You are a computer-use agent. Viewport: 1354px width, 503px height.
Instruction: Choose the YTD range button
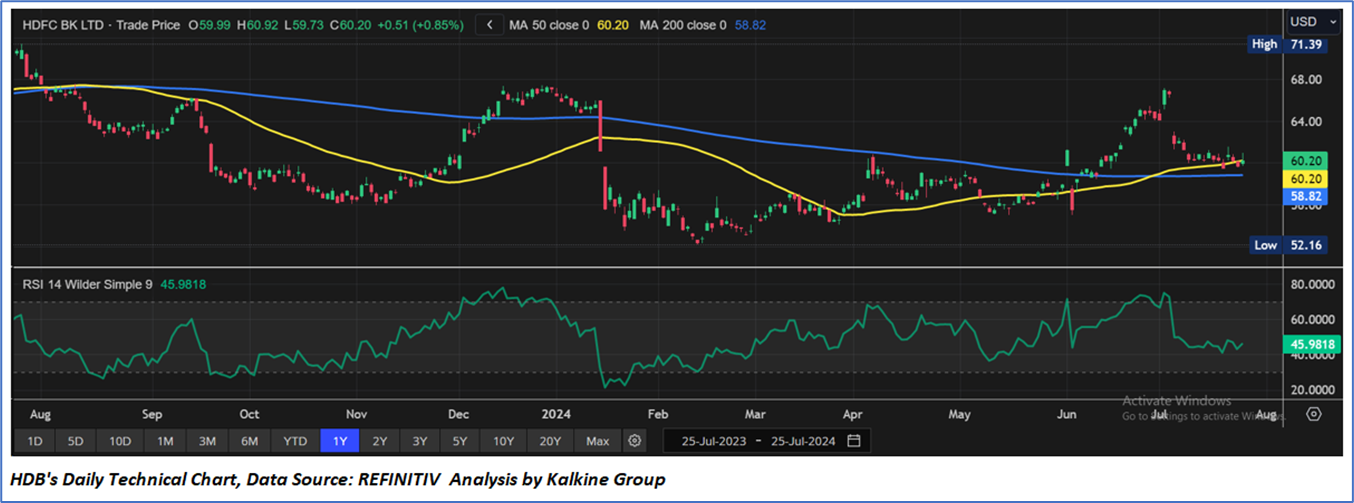click(x=295, y=441)
